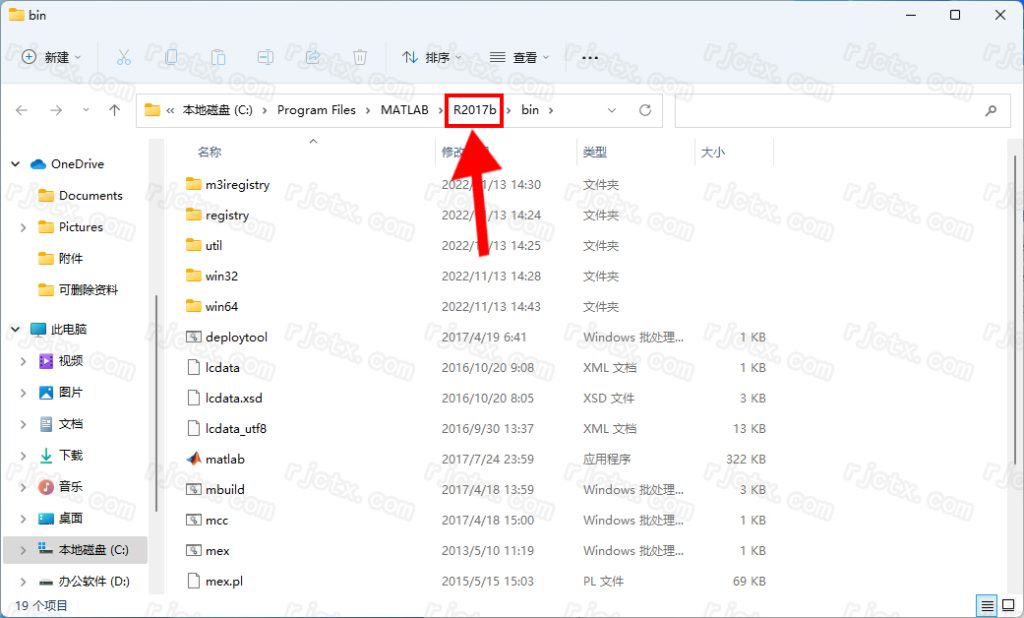Expand the 此电脑 tree node
The image size is (1024, 618).
[16, 329]
